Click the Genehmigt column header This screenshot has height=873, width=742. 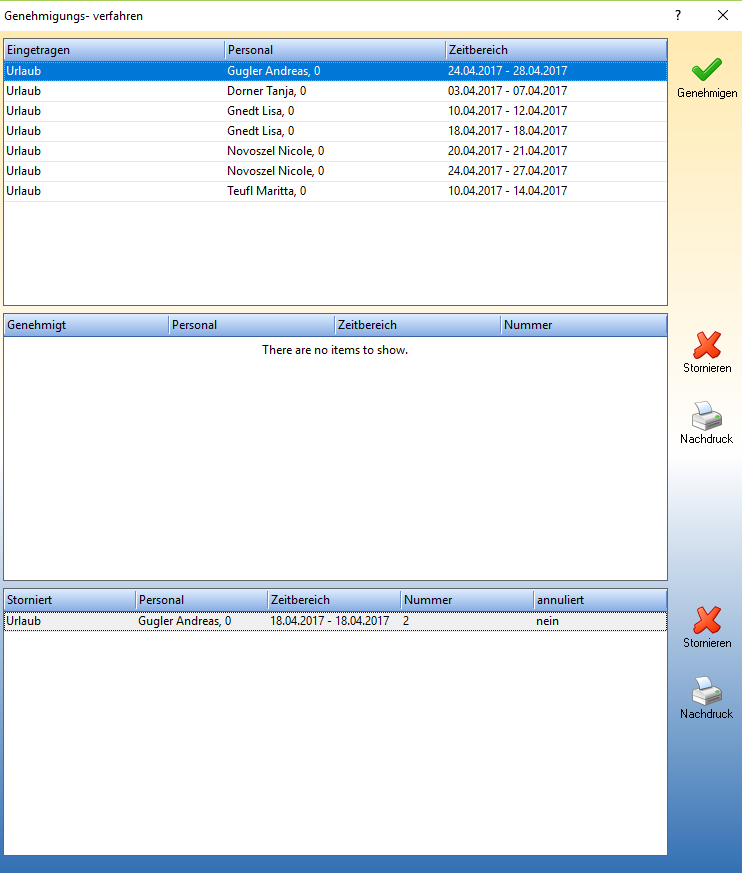[86, 325]
